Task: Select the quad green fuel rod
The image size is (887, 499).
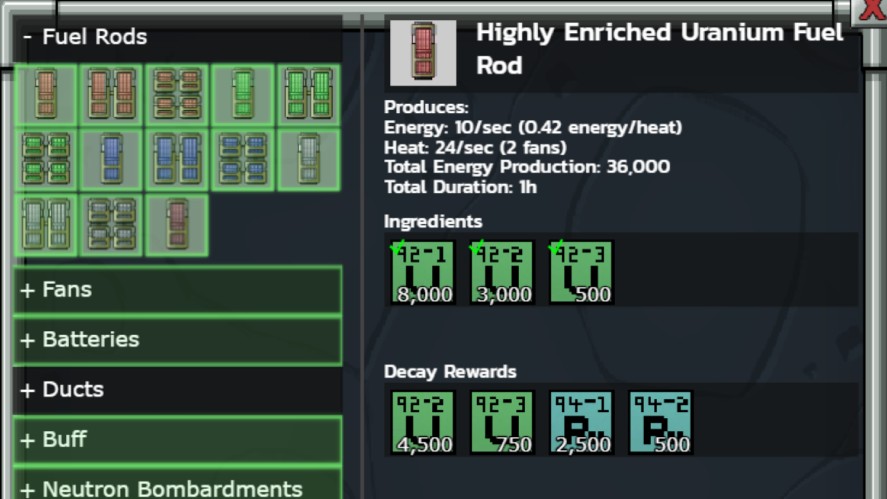Action: [x=46, y=160]
